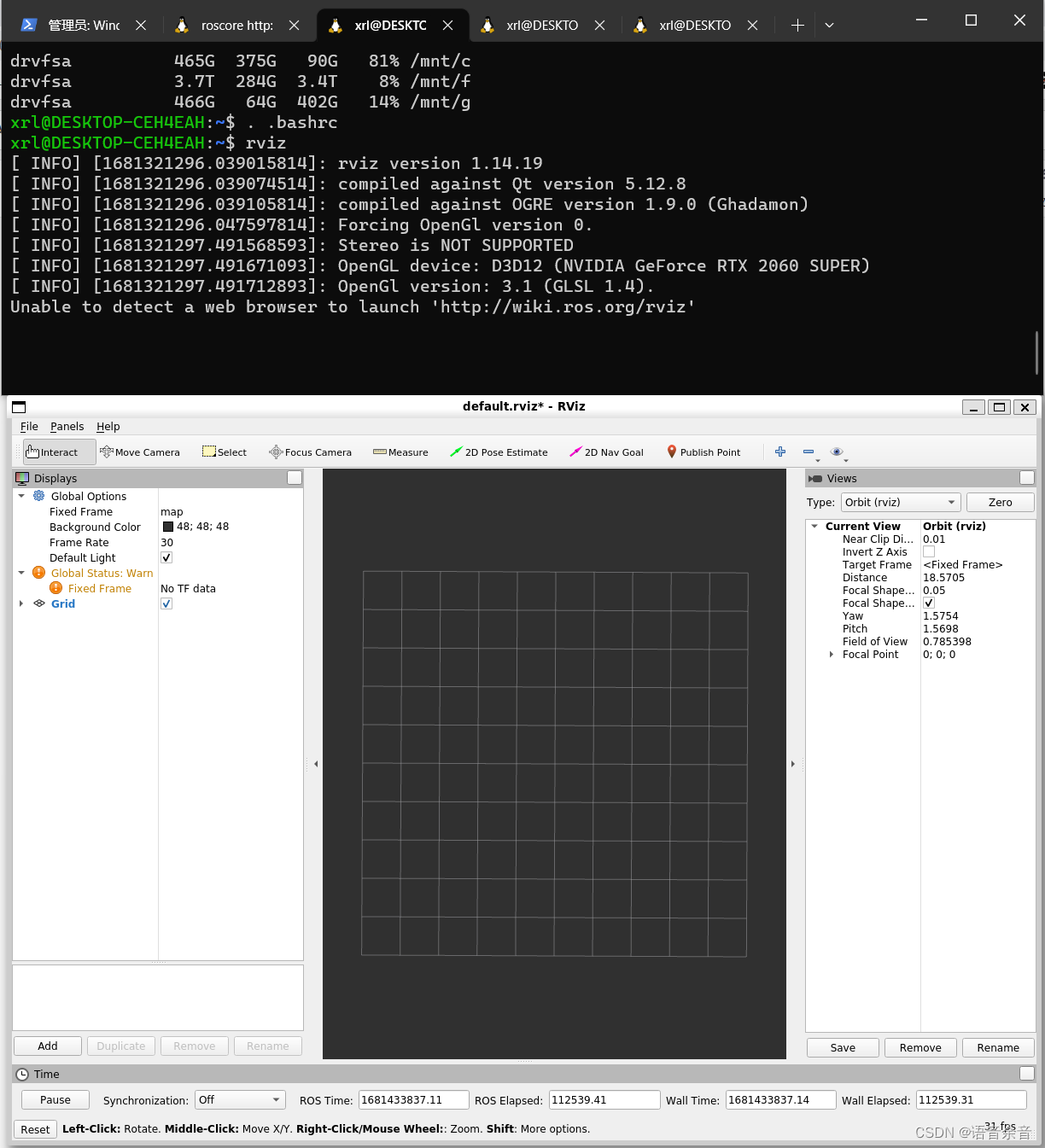1045x1148 pixels.
Task: Toggle the Grid display checkbox
Action: click(x=166, y=603)
